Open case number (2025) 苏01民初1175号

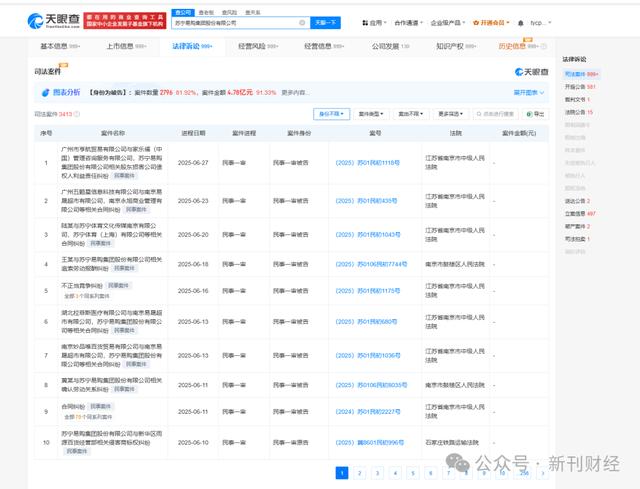[x=367, y=291]
